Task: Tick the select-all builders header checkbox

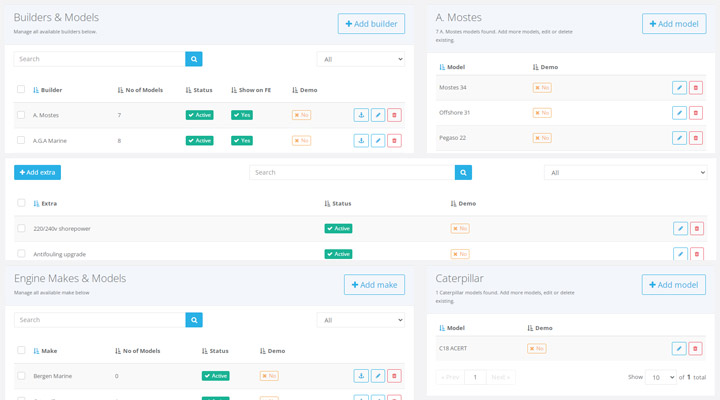Action: click(21, 89)
